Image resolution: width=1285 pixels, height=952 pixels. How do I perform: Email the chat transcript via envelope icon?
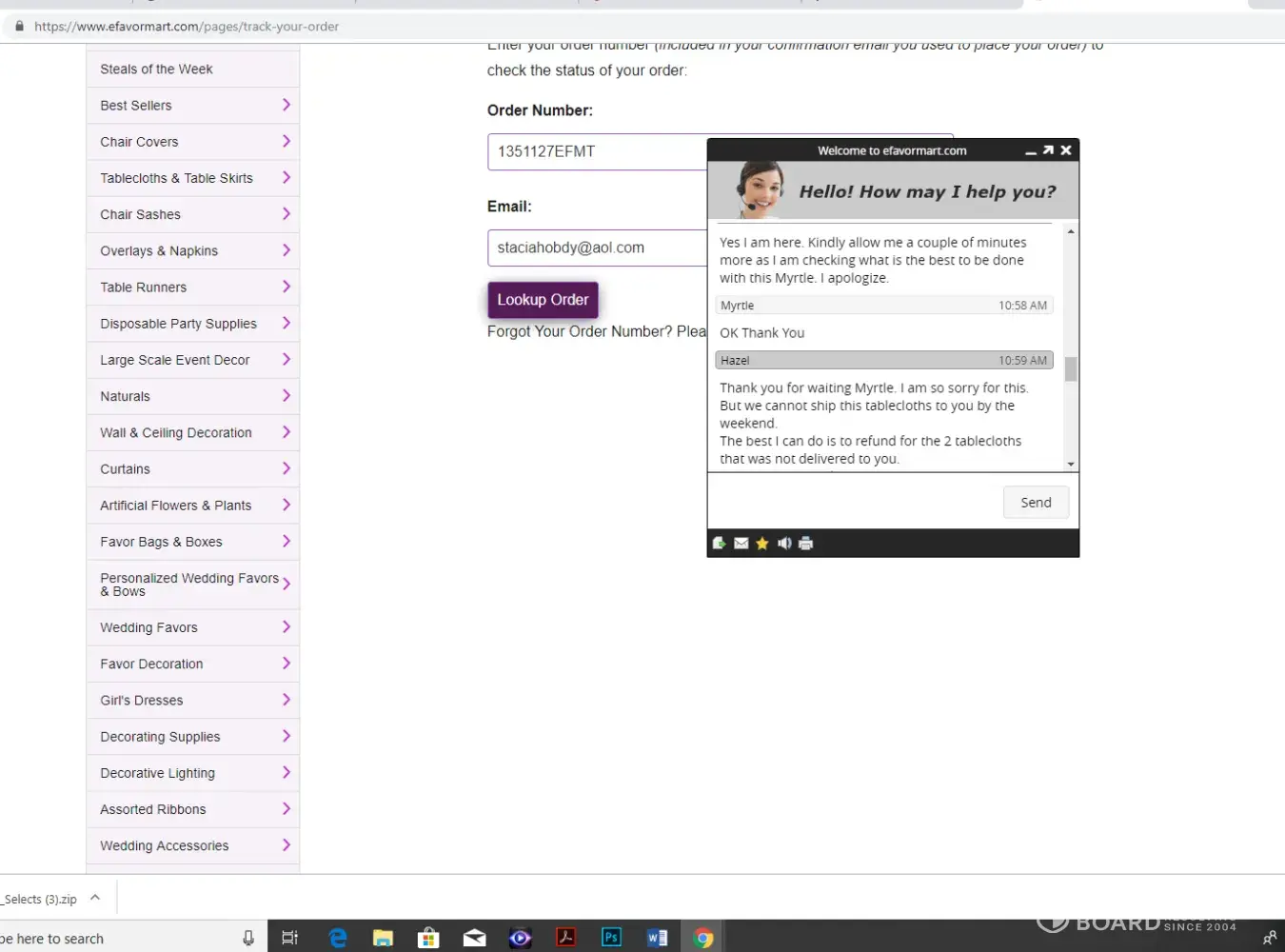[x=741, y=544]
